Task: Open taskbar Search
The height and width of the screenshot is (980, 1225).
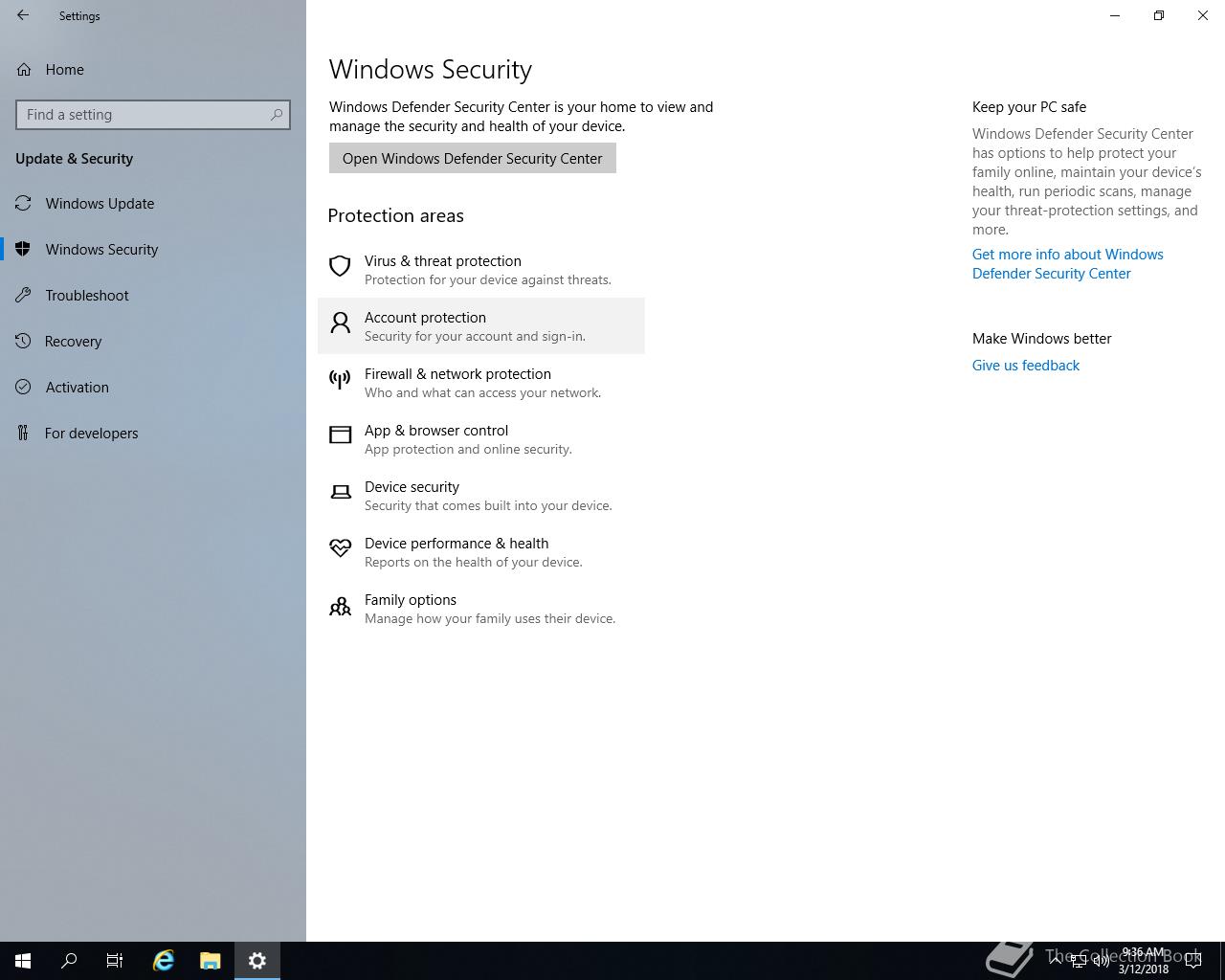Action: click(x=69, y=961)
